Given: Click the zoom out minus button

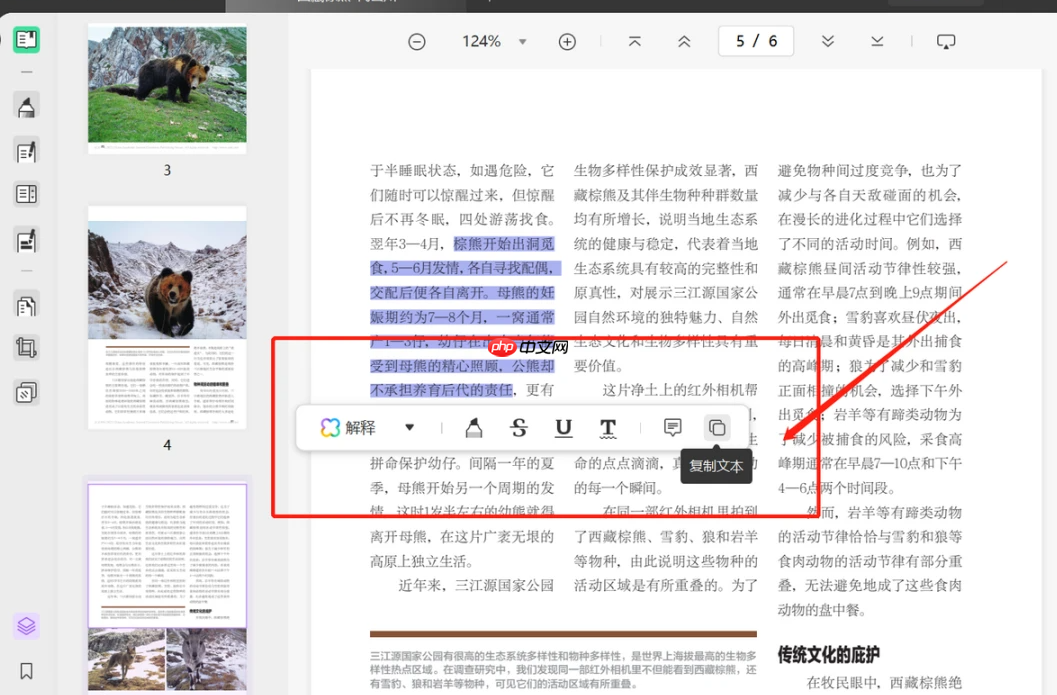Looking at the screenshot, I should tap(417, 41).
